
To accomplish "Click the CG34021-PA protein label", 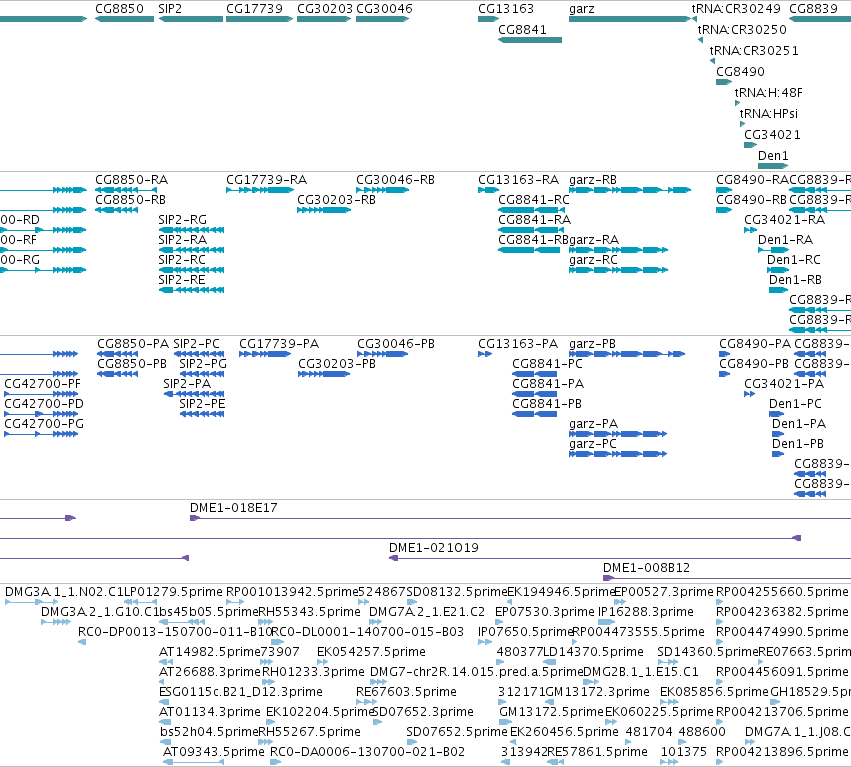I will 784,384.
